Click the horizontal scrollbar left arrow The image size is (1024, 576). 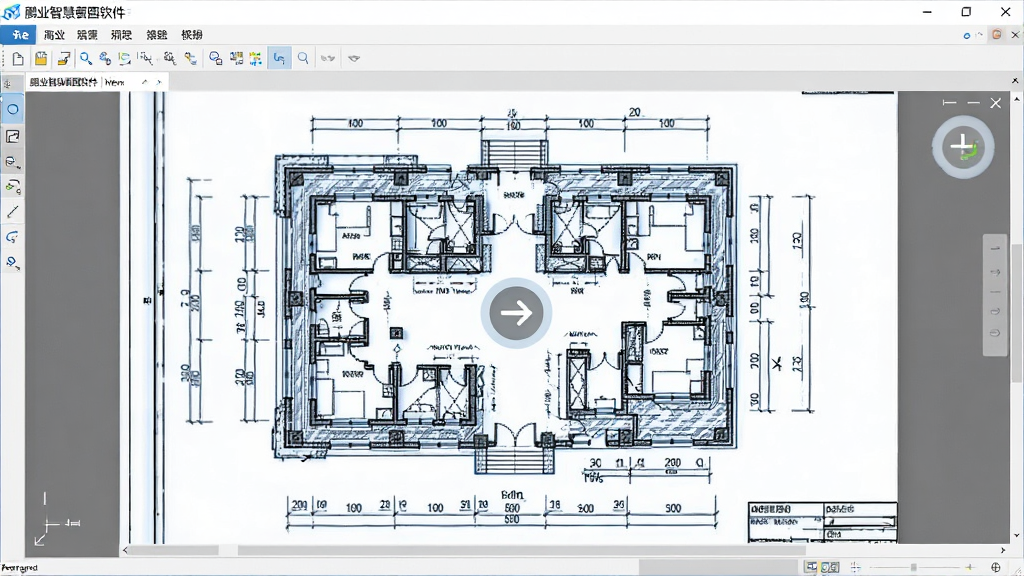[125, 551]
